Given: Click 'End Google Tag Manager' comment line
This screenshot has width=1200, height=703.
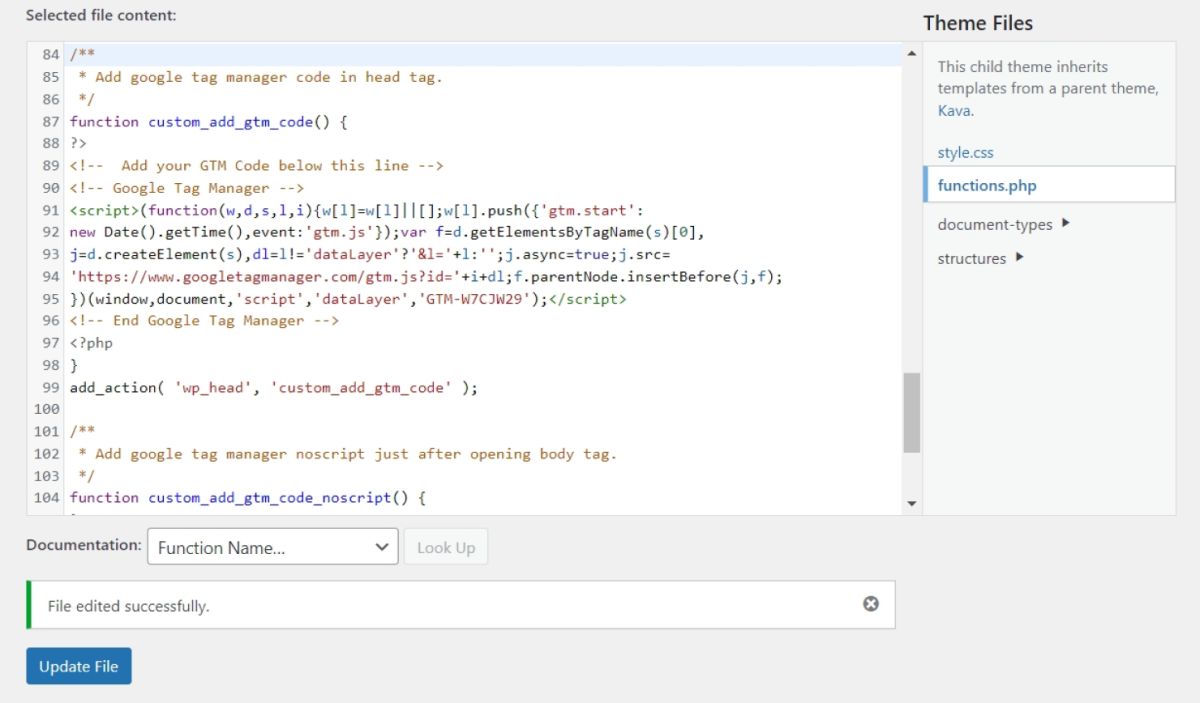Looking at the screenshot, I should (204, 320).
